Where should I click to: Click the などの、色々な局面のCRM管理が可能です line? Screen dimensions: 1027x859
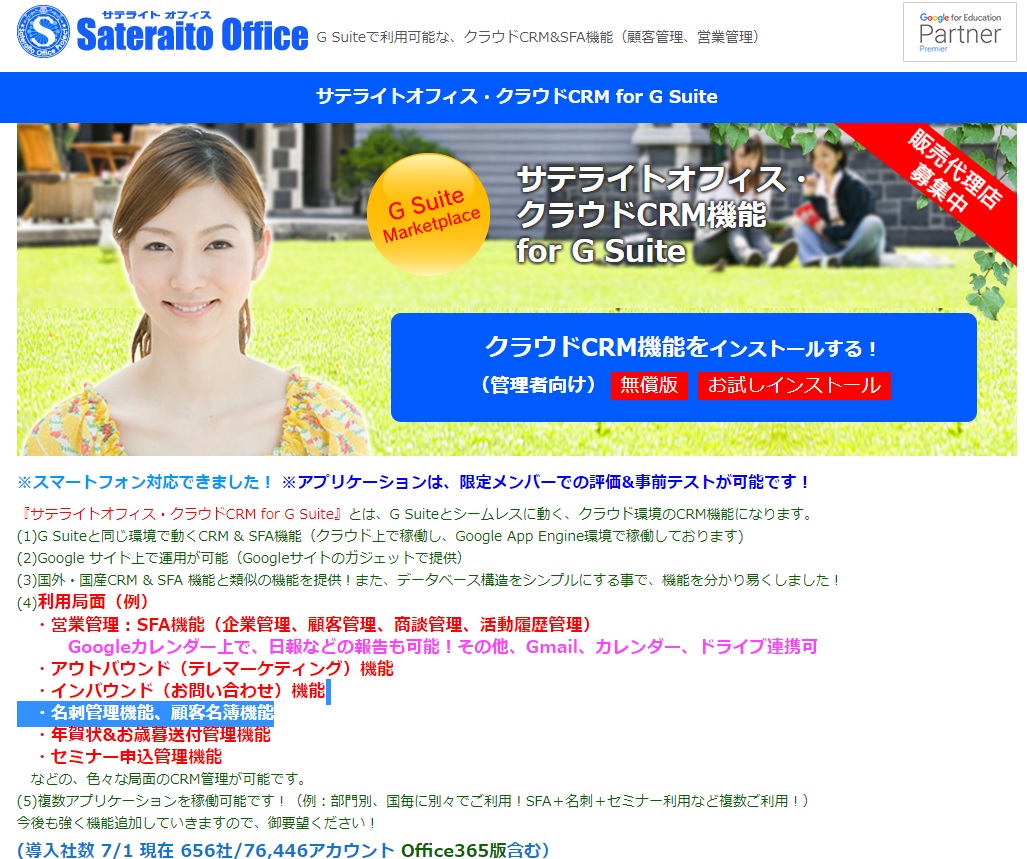168,779
